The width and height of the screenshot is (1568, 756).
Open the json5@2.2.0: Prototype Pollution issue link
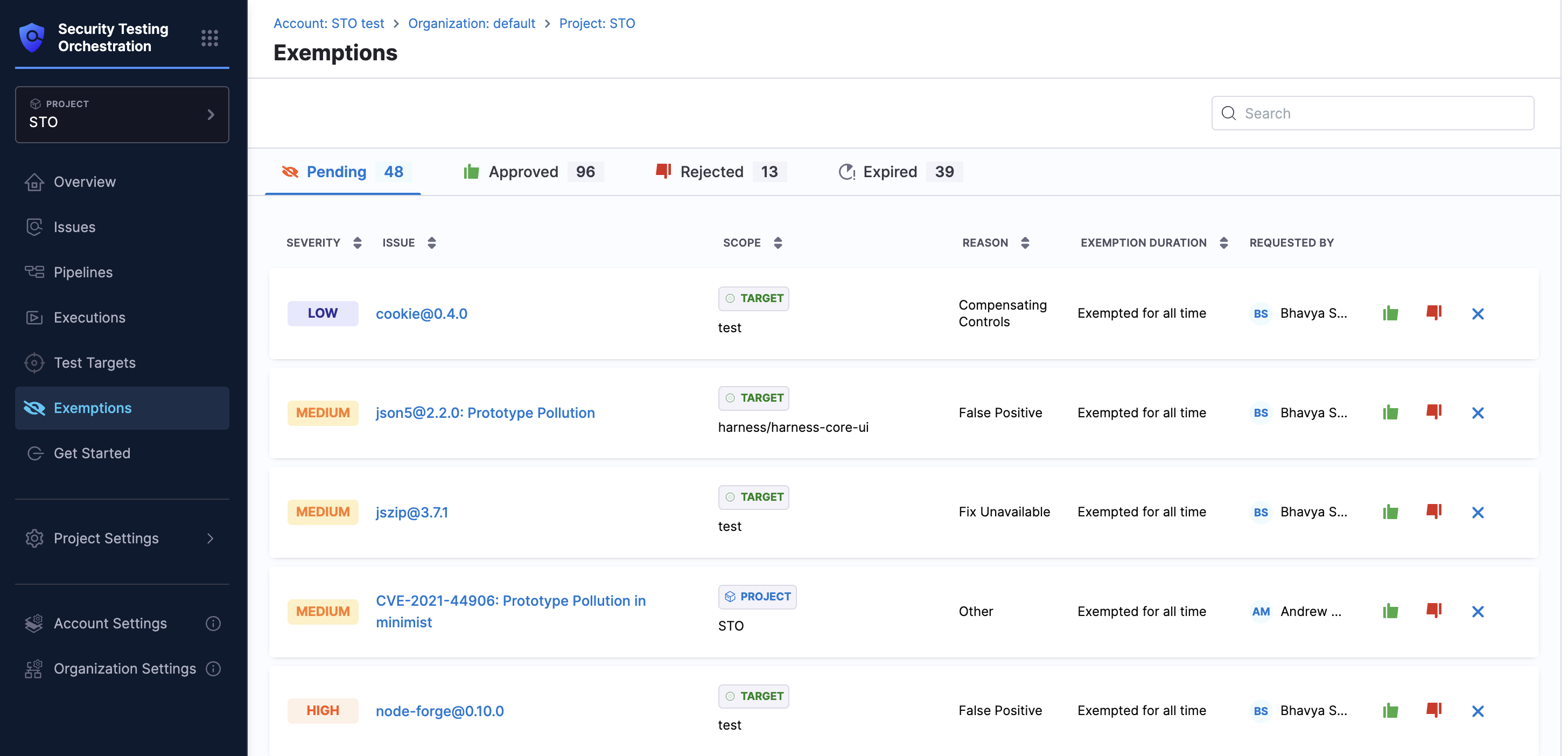coord(485,412)
